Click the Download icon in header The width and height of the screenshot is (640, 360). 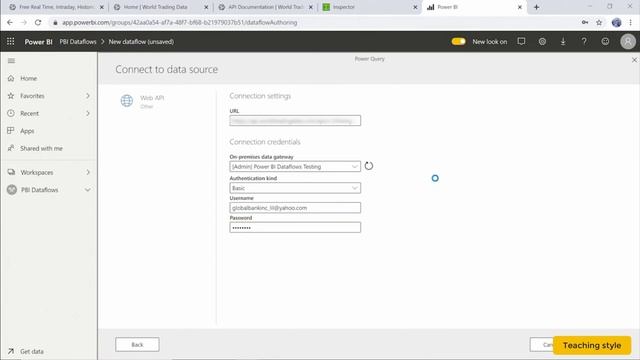[563, 42]
